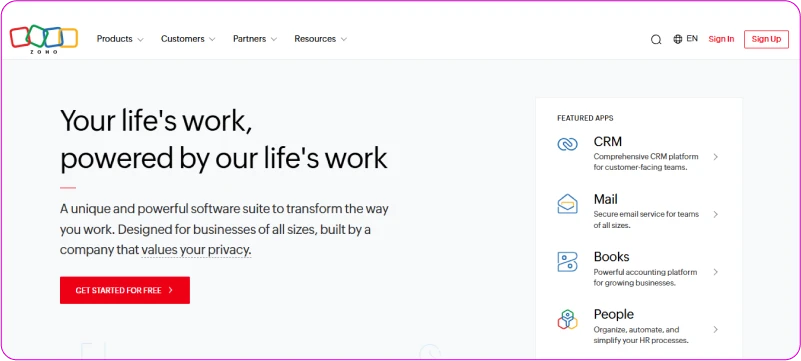Open the Mail app title
The width and height of the screenshot is (801, 361).
(x=605, y=199)
